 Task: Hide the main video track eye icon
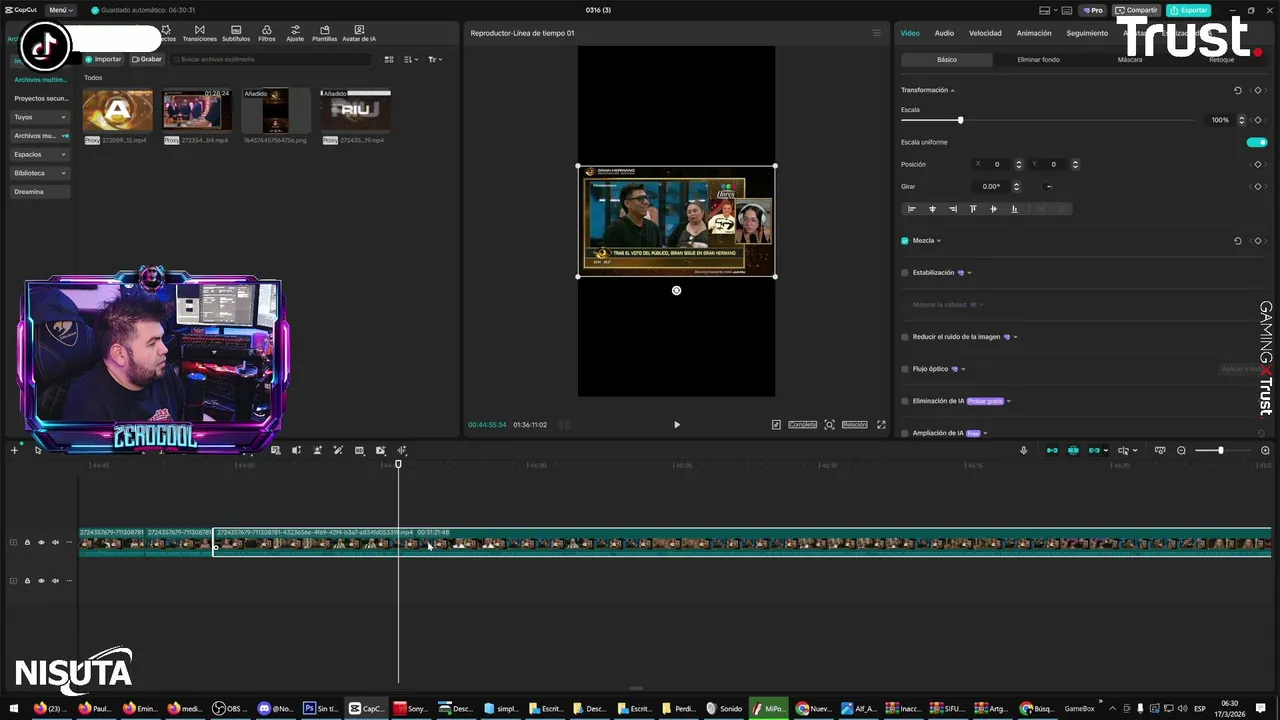(x=41, y=542)
